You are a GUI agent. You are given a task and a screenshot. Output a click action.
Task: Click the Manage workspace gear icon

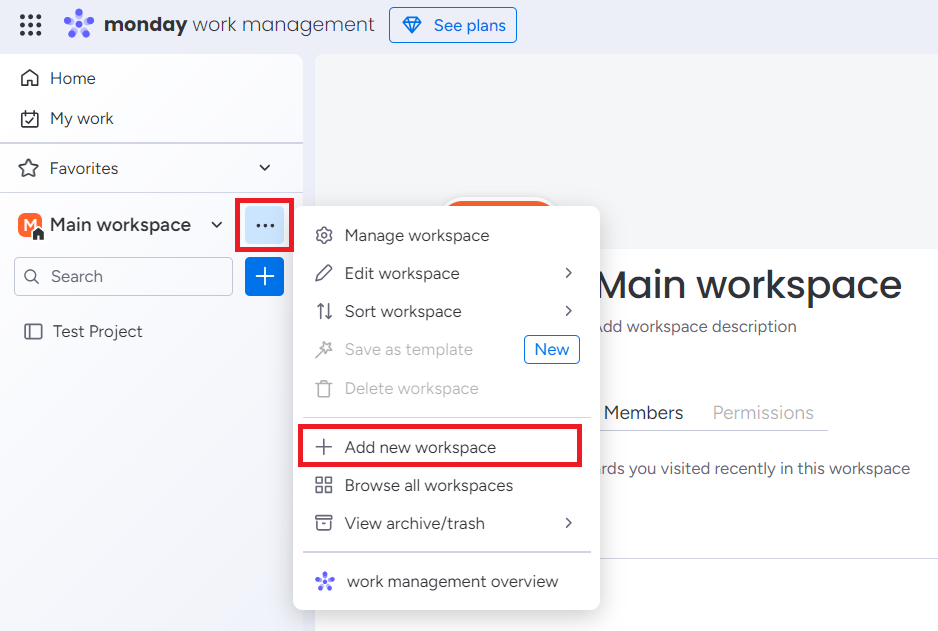(324, 236)
